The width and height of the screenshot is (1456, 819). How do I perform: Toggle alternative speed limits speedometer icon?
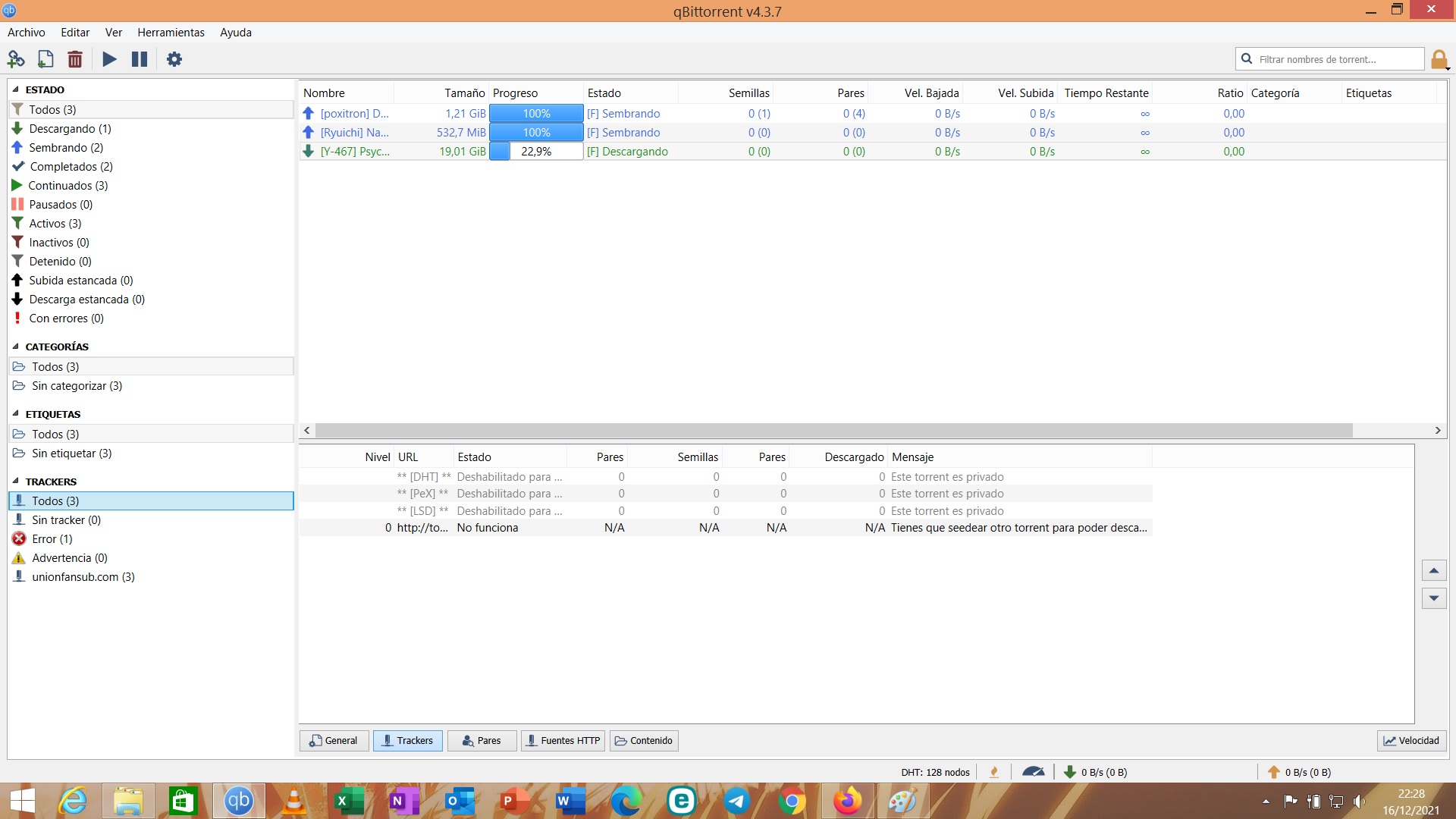(1033, 772)
